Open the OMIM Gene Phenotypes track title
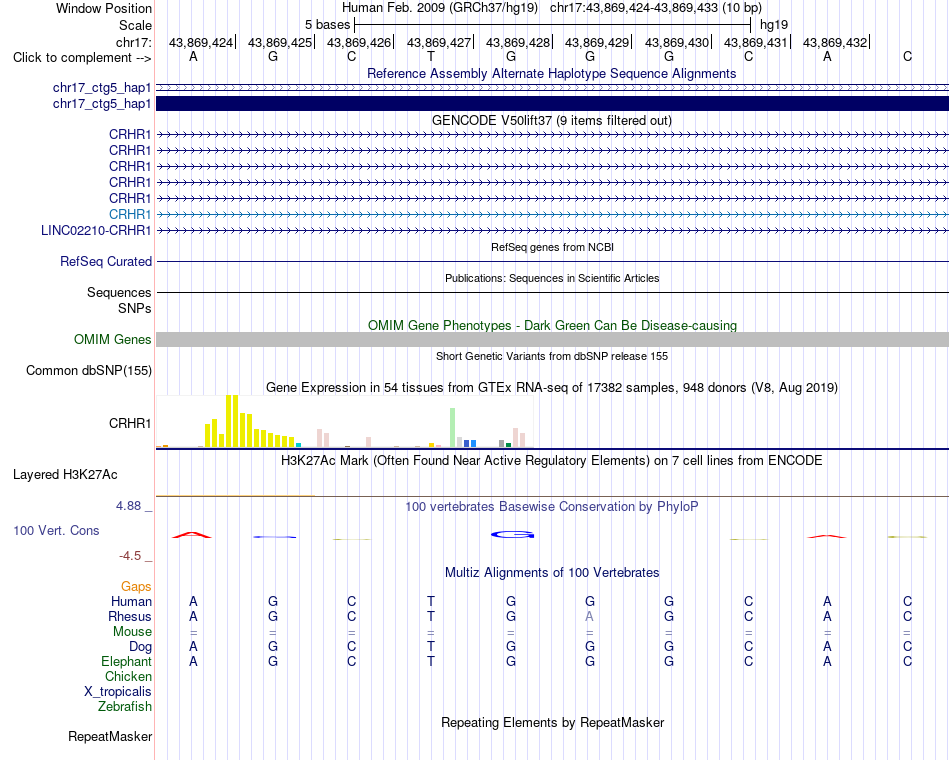This screenshot has height=760, width=950. [552, 325]
